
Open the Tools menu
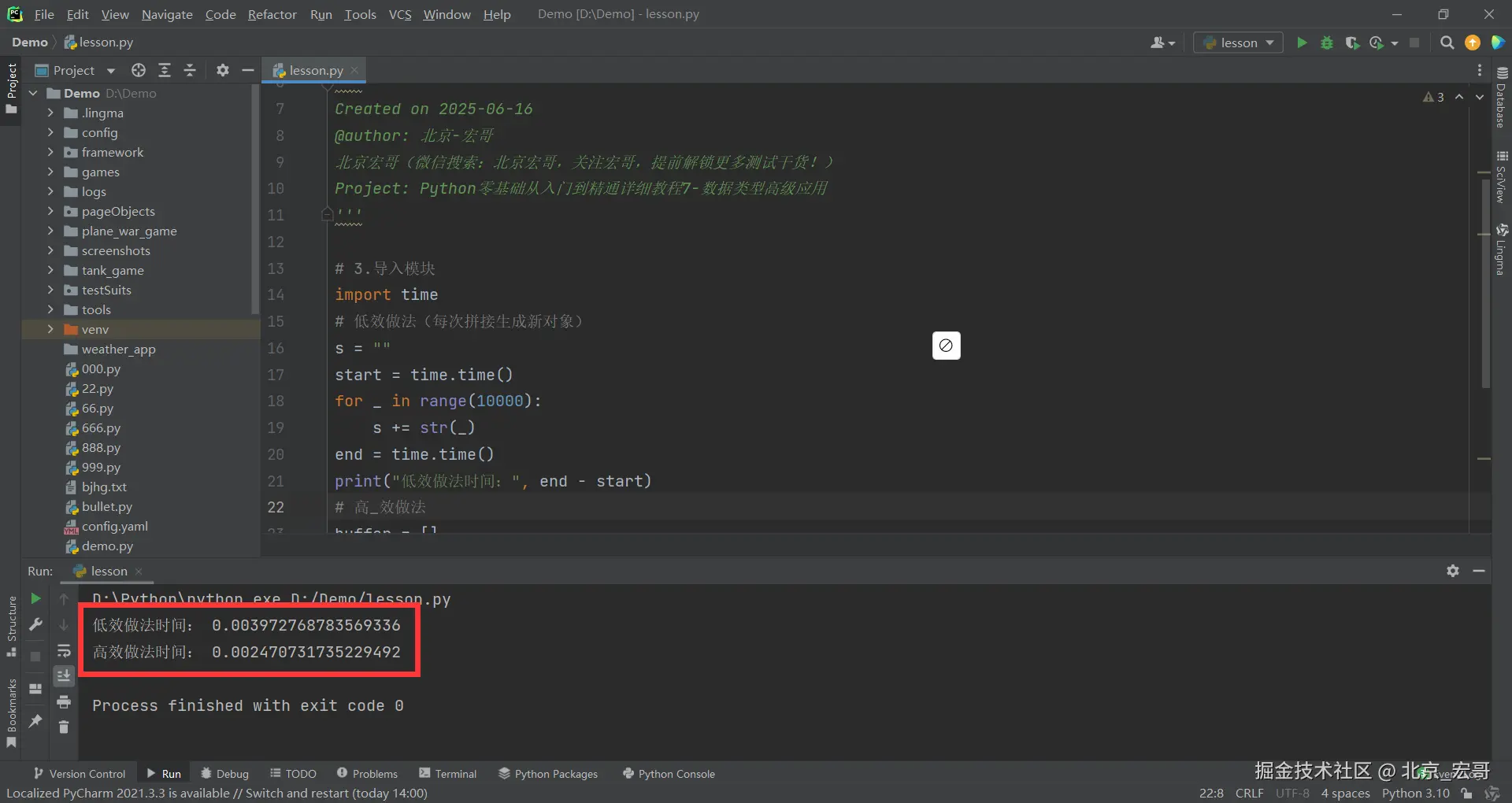coord(360,14)
